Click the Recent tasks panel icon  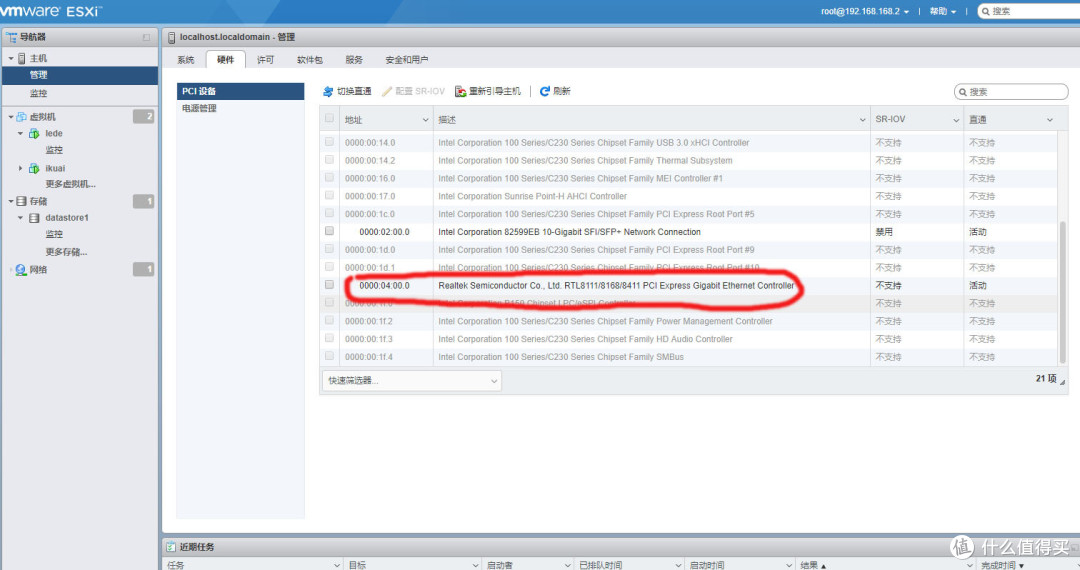pos(171,547)
